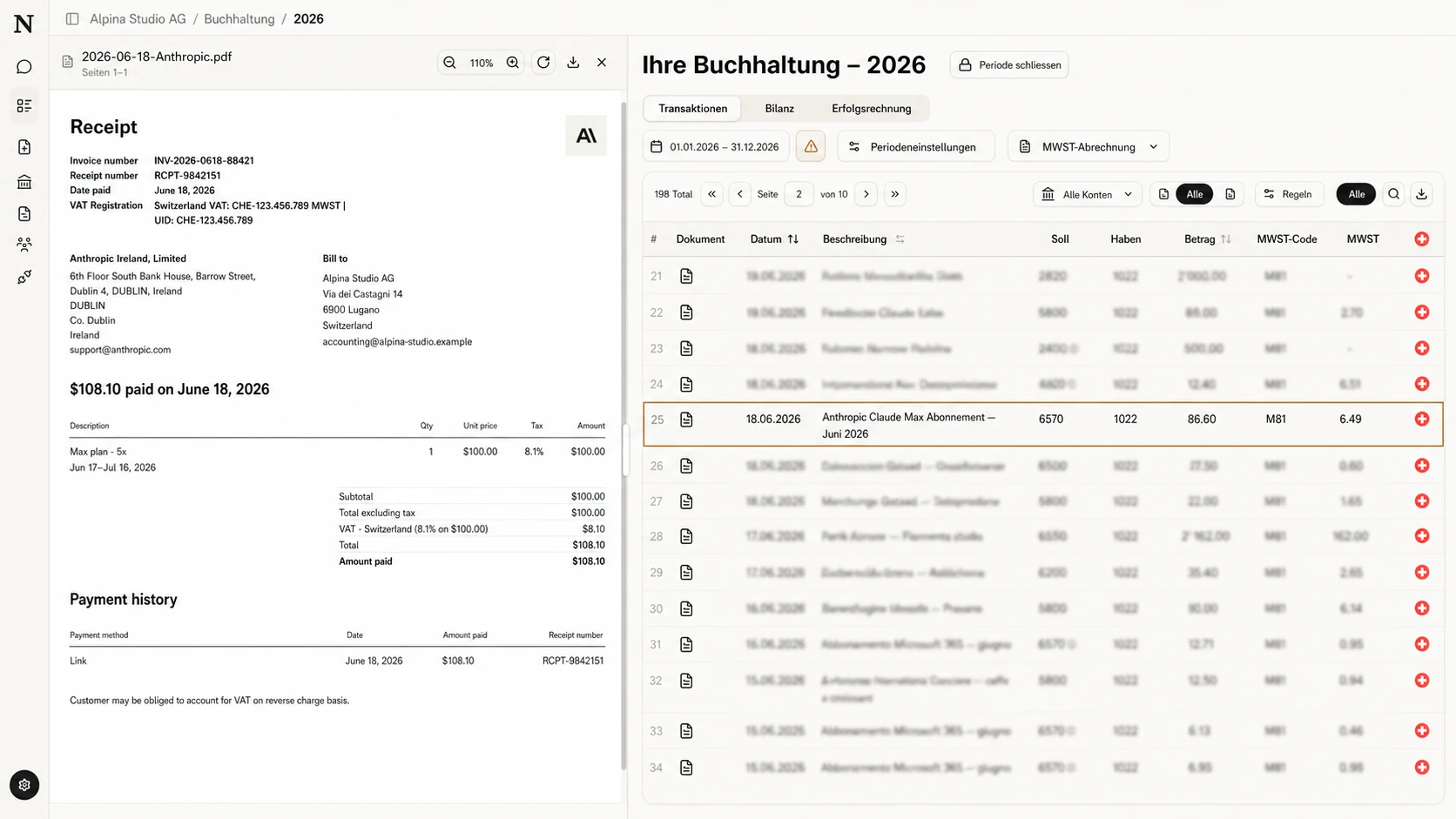Open the date range picker 01.01.2026 – 31.12.2026

coord(716,146)
